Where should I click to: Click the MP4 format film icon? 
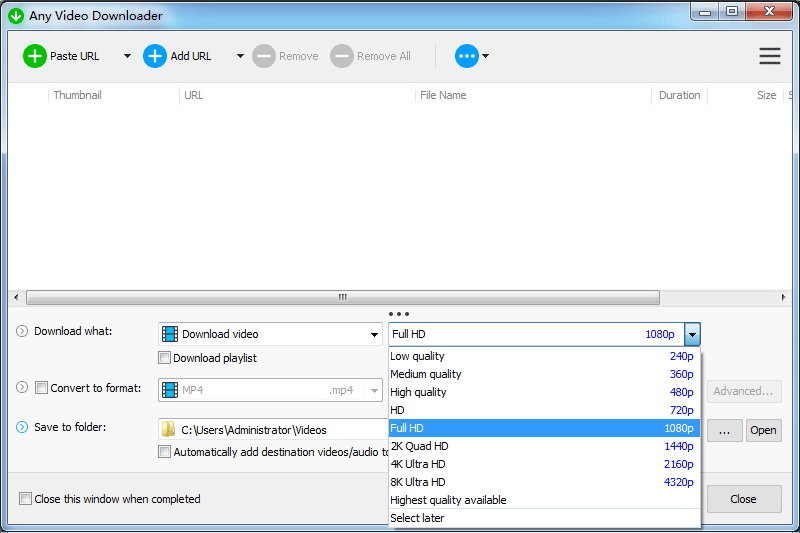click(x=170, y=390)
